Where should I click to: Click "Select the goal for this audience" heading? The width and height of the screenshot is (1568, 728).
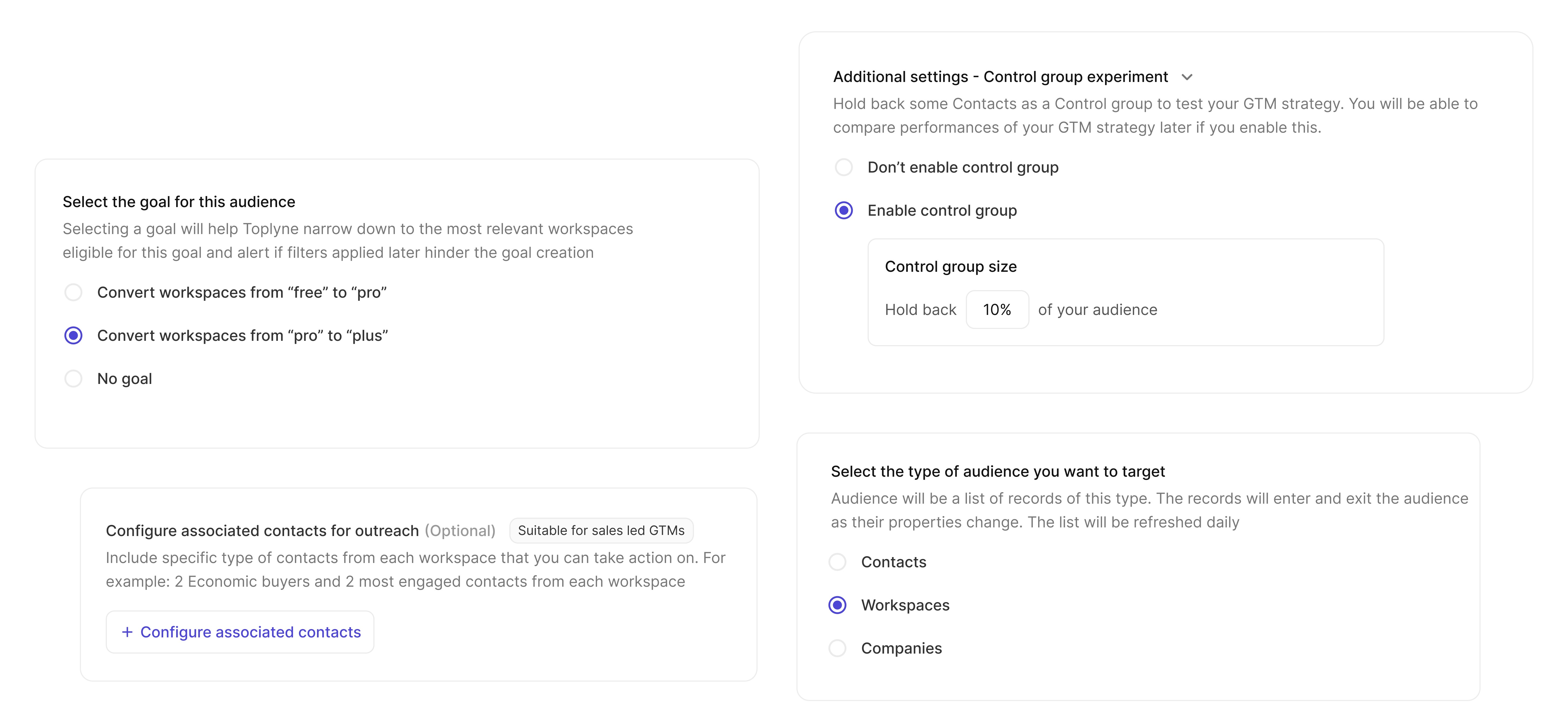[x=179, y=202]
